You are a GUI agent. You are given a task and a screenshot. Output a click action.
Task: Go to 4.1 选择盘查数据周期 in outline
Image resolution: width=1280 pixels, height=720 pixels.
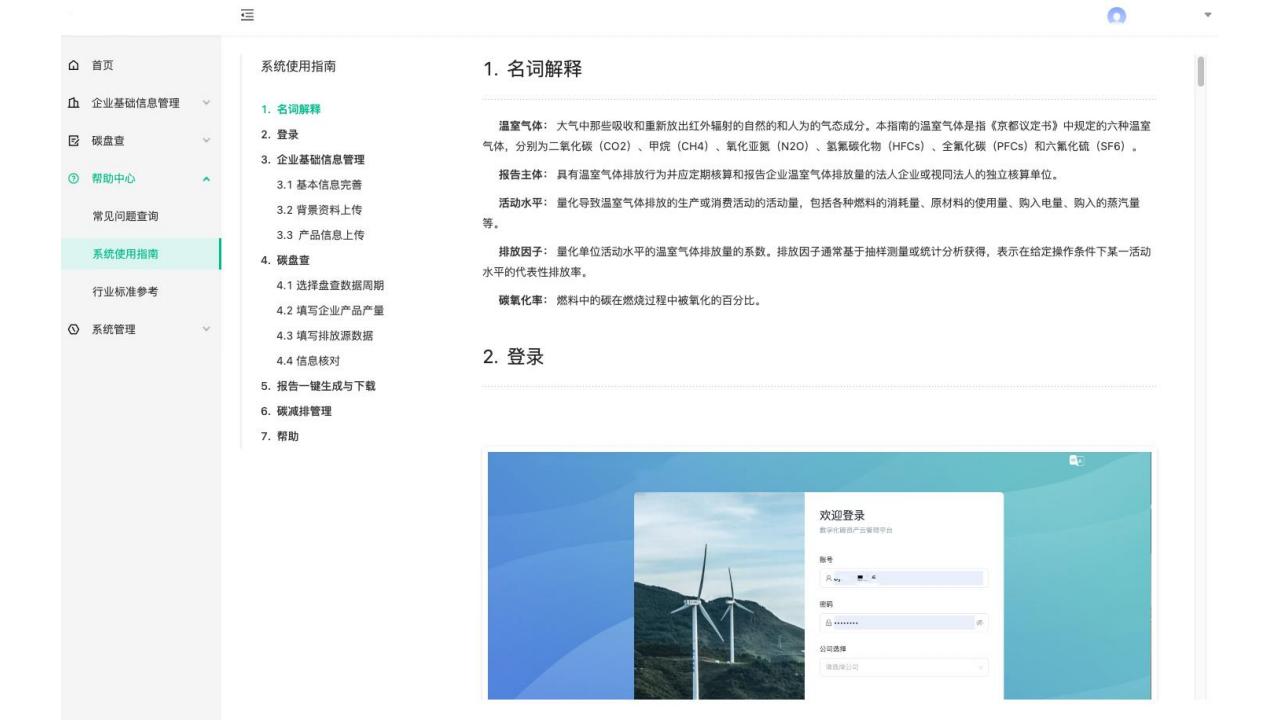(330, 285)
